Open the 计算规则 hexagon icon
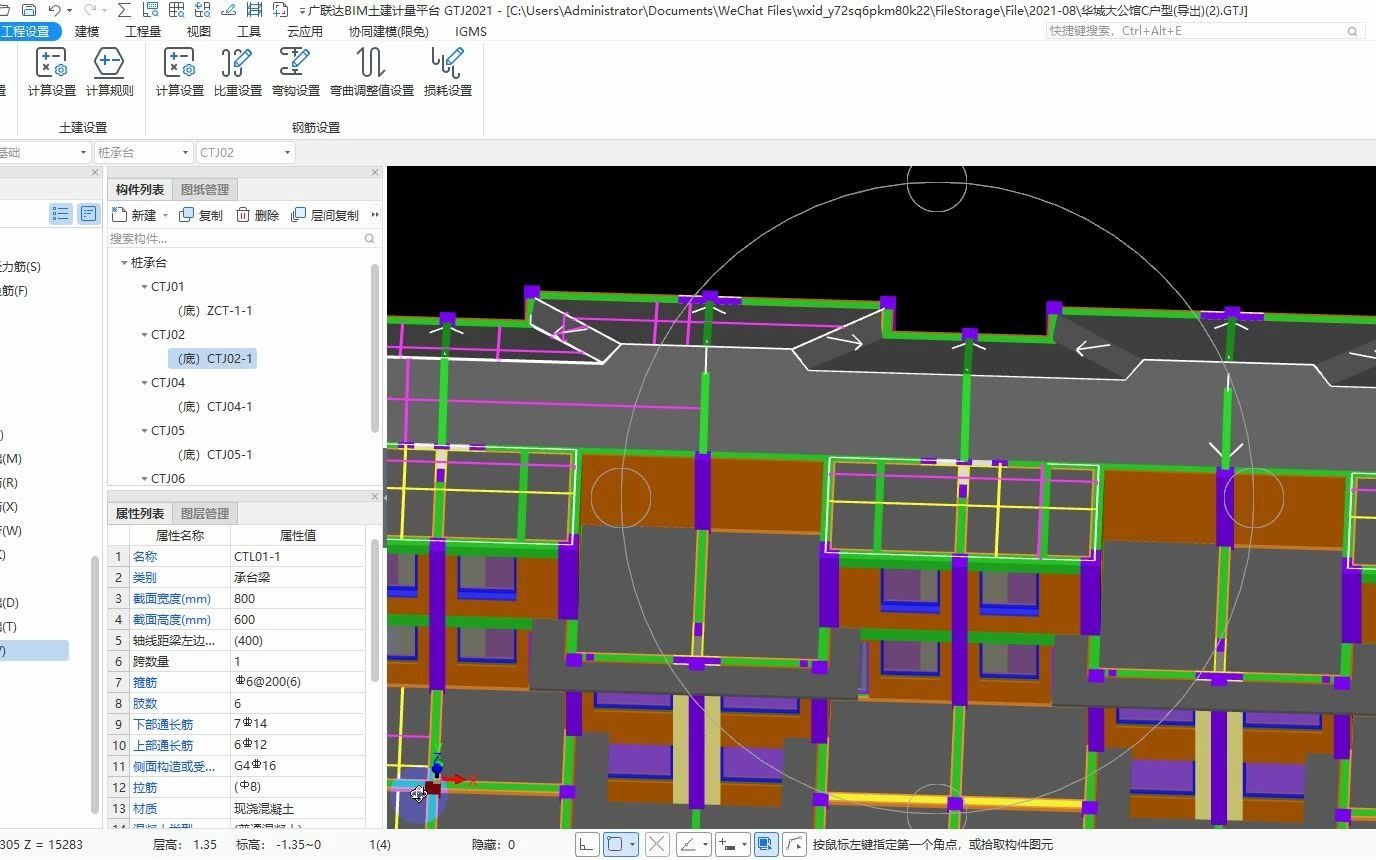This screenshot has width=1376, height=860. pos(109,62)
